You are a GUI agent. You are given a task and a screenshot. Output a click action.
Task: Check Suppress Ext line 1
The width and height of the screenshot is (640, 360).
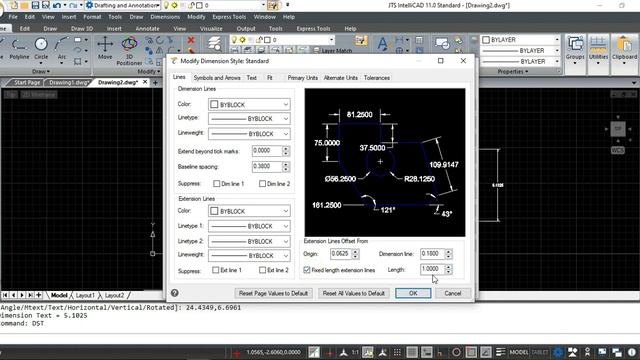click(x=216, y=270)
